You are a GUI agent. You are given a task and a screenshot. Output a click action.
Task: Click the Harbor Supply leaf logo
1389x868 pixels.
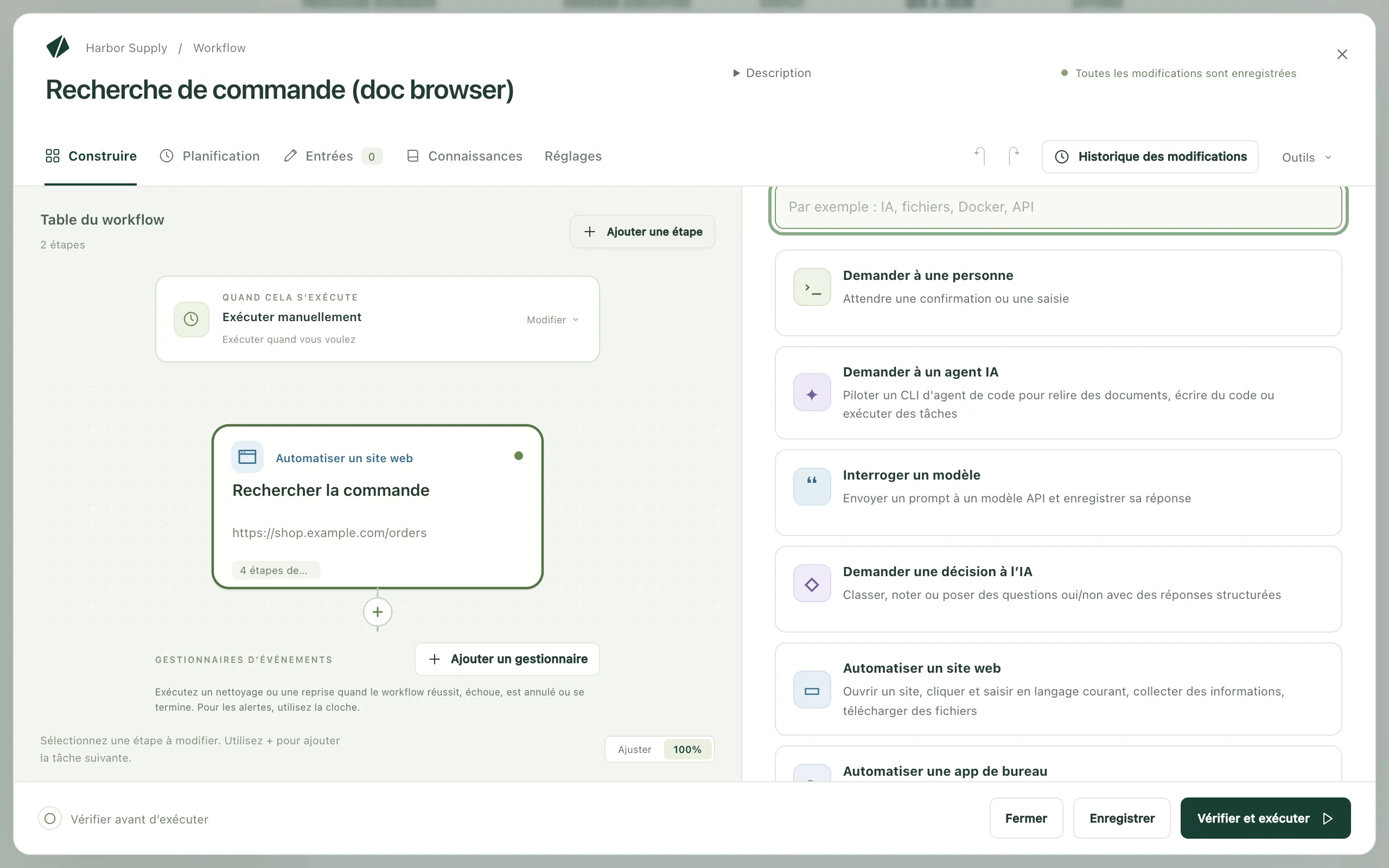pyautogui.click(x=58, y=48)
